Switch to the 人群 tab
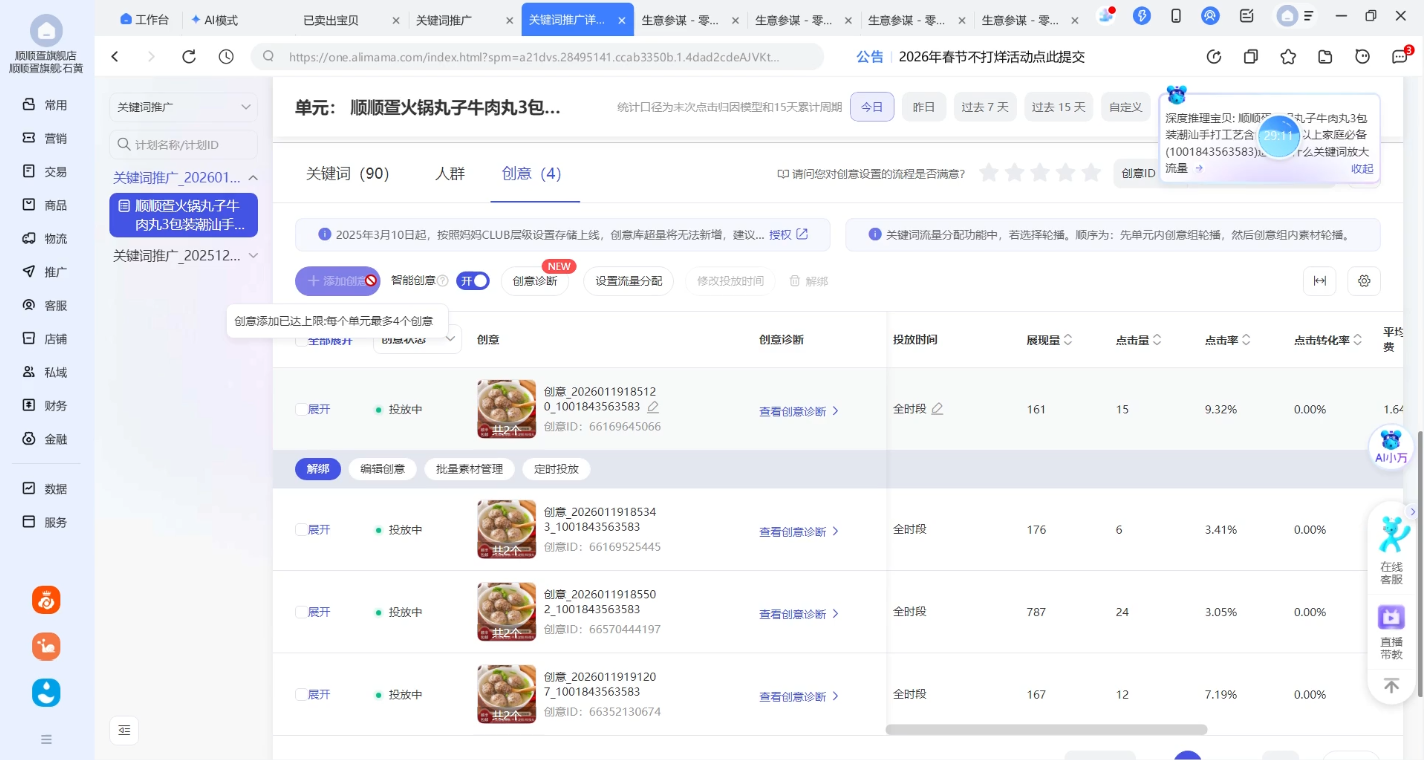 450,173
